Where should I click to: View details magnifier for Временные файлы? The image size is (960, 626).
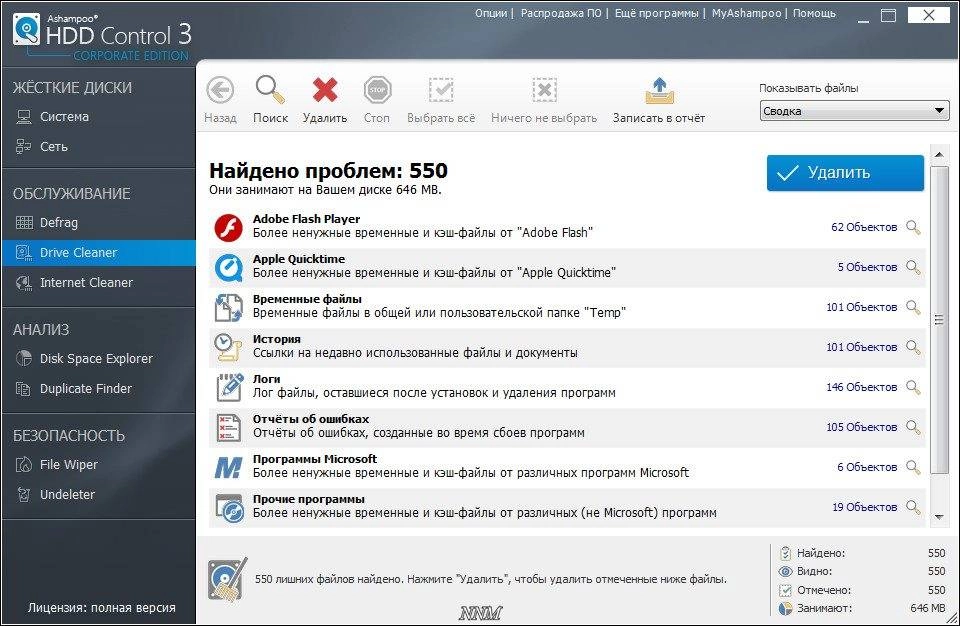(x=913, y=307)
